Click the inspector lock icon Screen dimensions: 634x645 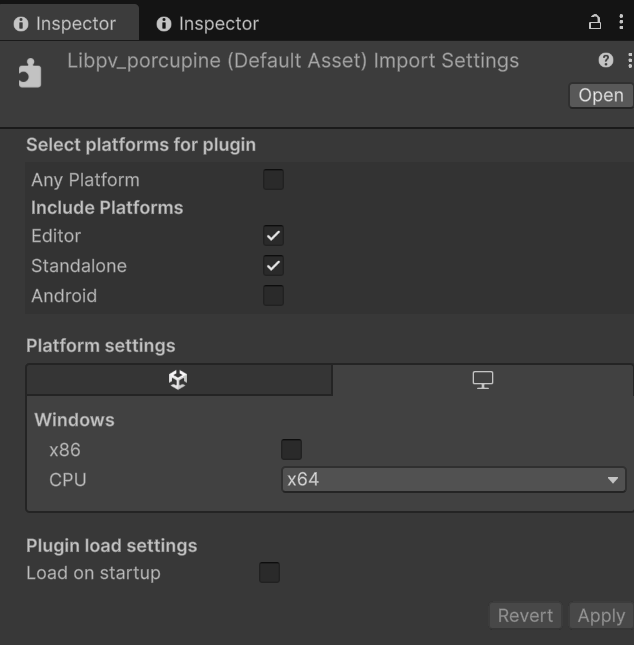click(x=595, y=22)
